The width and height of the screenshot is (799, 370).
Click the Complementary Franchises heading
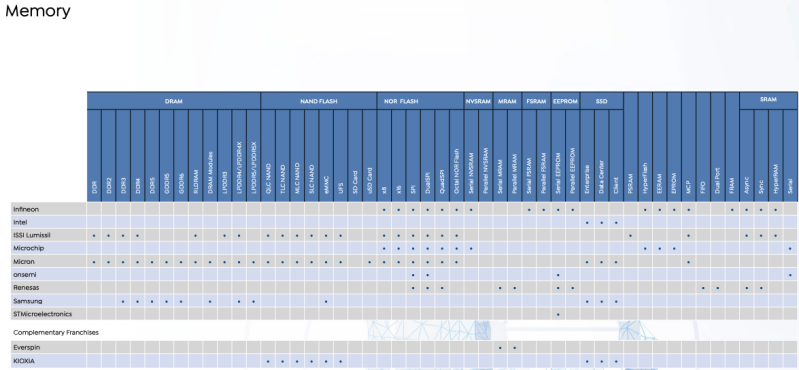tap(56, 332)
